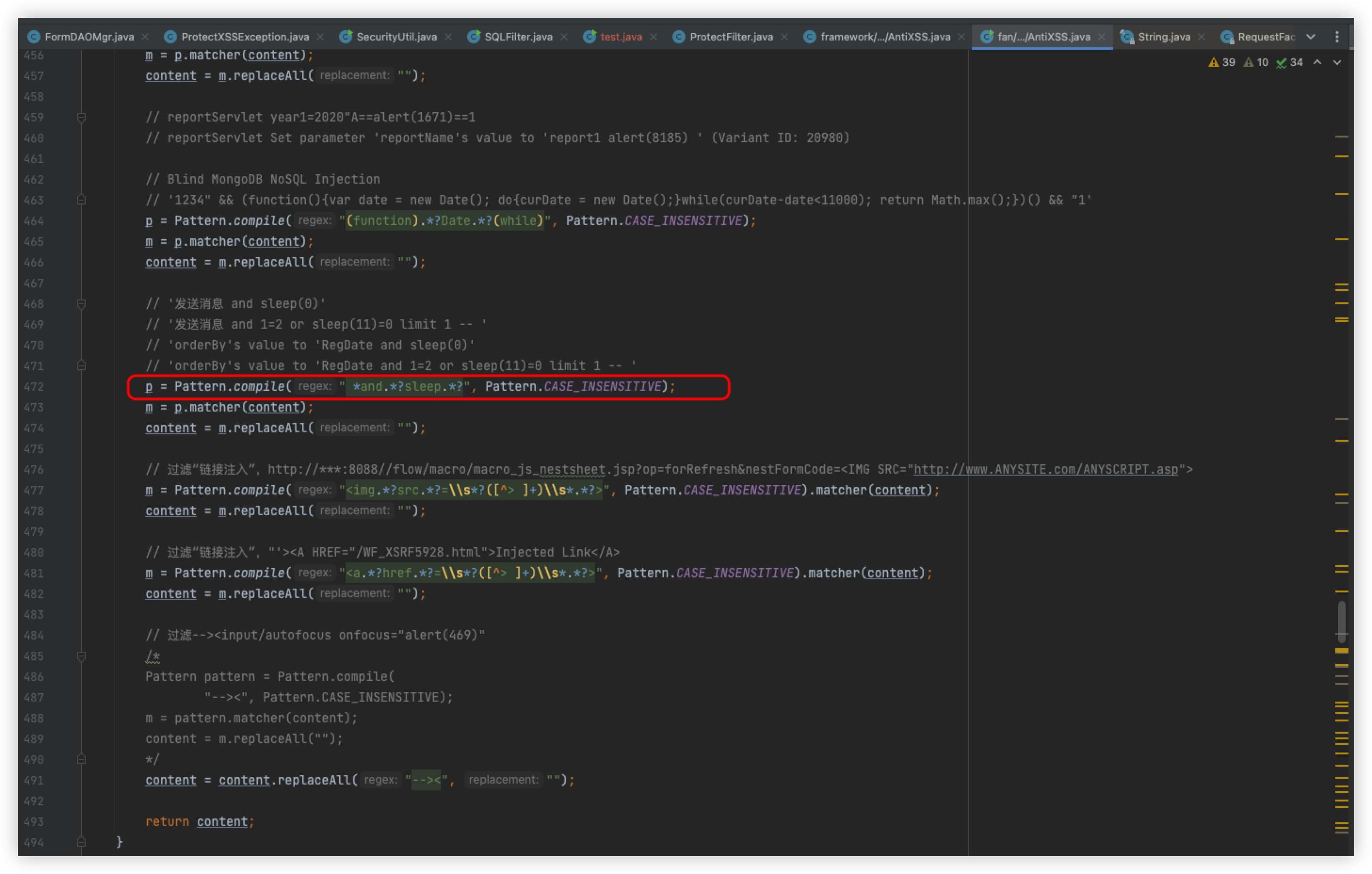Close the SQLFilter.java tab
The height and width of the screenshot is (874, 1372).
(x=564, y=37)
